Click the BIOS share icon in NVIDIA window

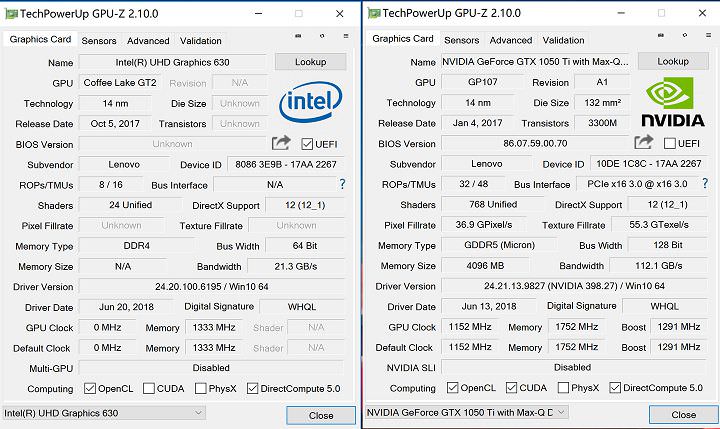(x=645, y=144)
